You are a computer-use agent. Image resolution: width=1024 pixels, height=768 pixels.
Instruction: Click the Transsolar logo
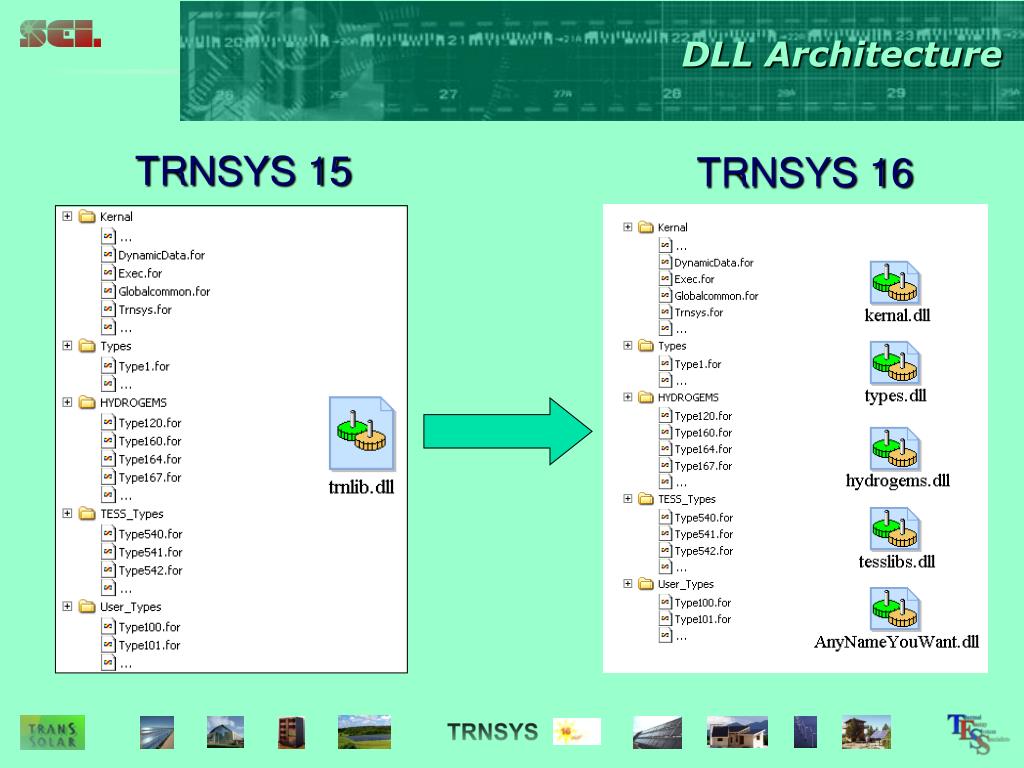click(x=52, y=732)
